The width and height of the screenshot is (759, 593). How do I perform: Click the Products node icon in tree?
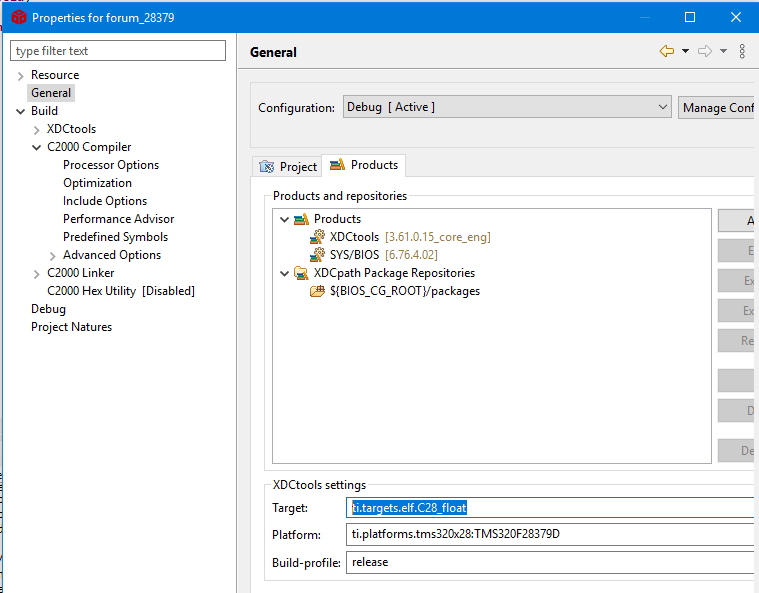[301, 219]
